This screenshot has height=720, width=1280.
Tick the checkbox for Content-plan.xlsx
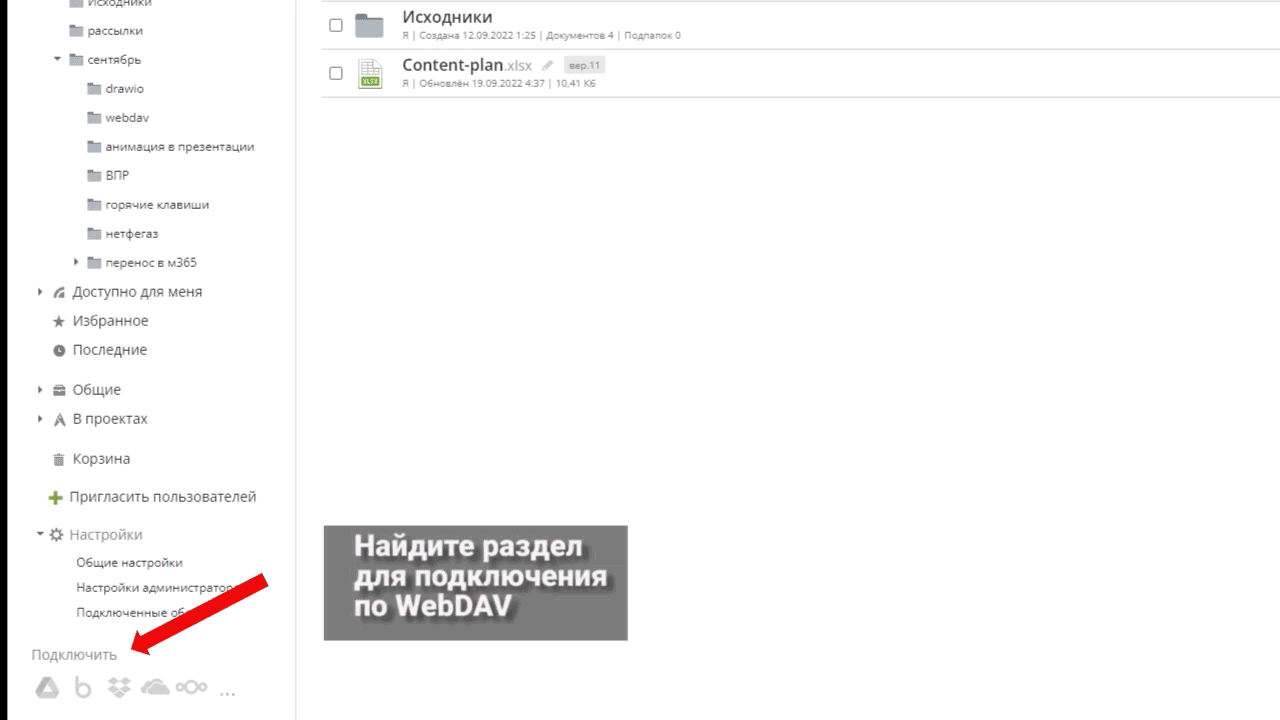[x=336, y=73]
